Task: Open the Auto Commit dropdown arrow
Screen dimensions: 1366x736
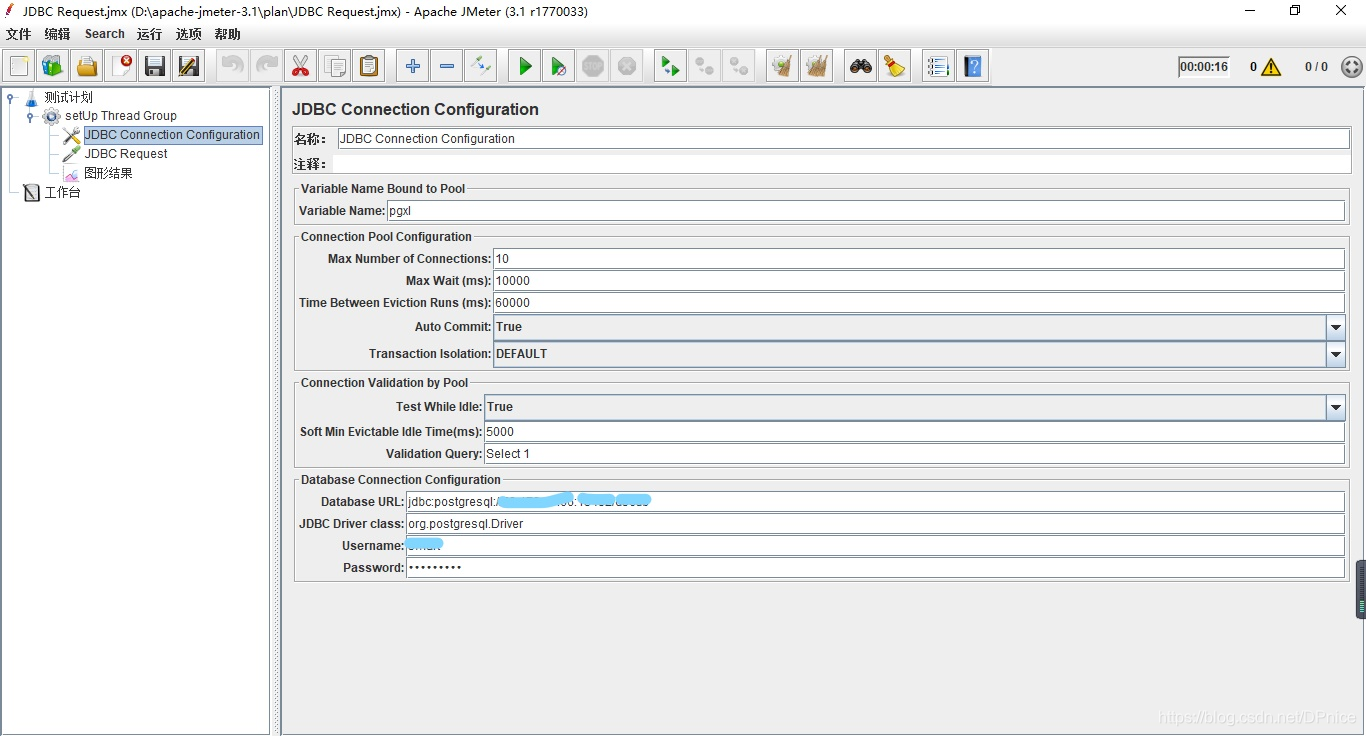Action: 1336,327
